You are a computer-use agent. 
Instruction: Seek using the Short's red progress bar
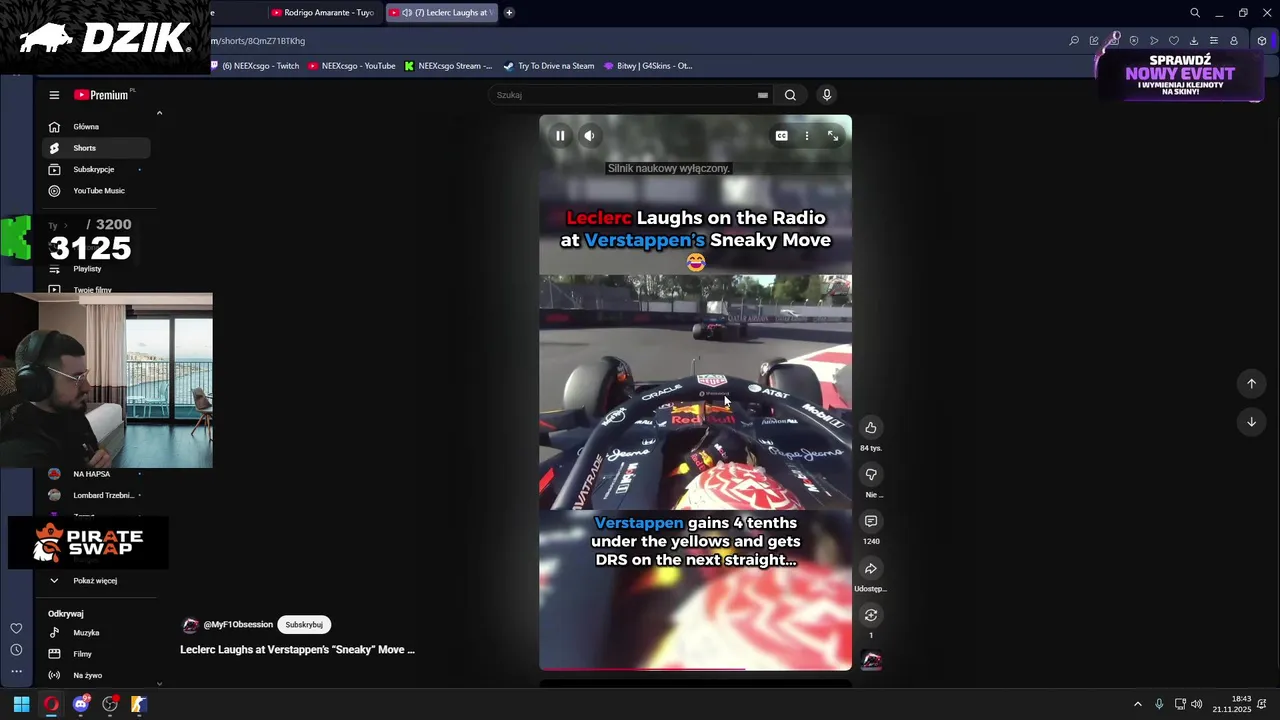coord(695,669)
